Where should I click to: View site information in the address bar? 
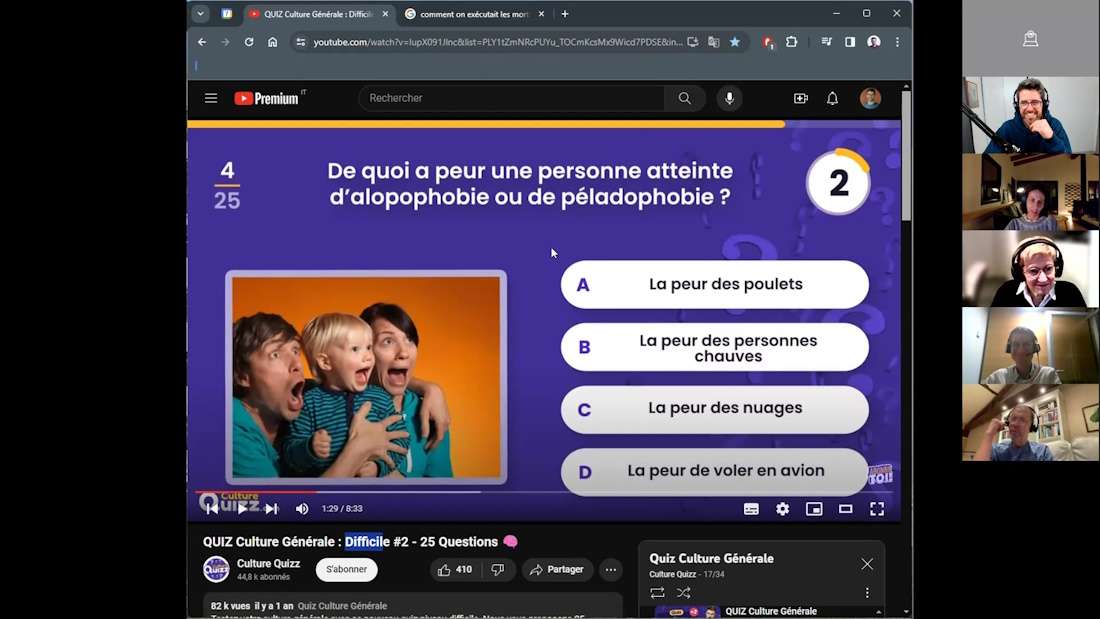tap(301, 42)
